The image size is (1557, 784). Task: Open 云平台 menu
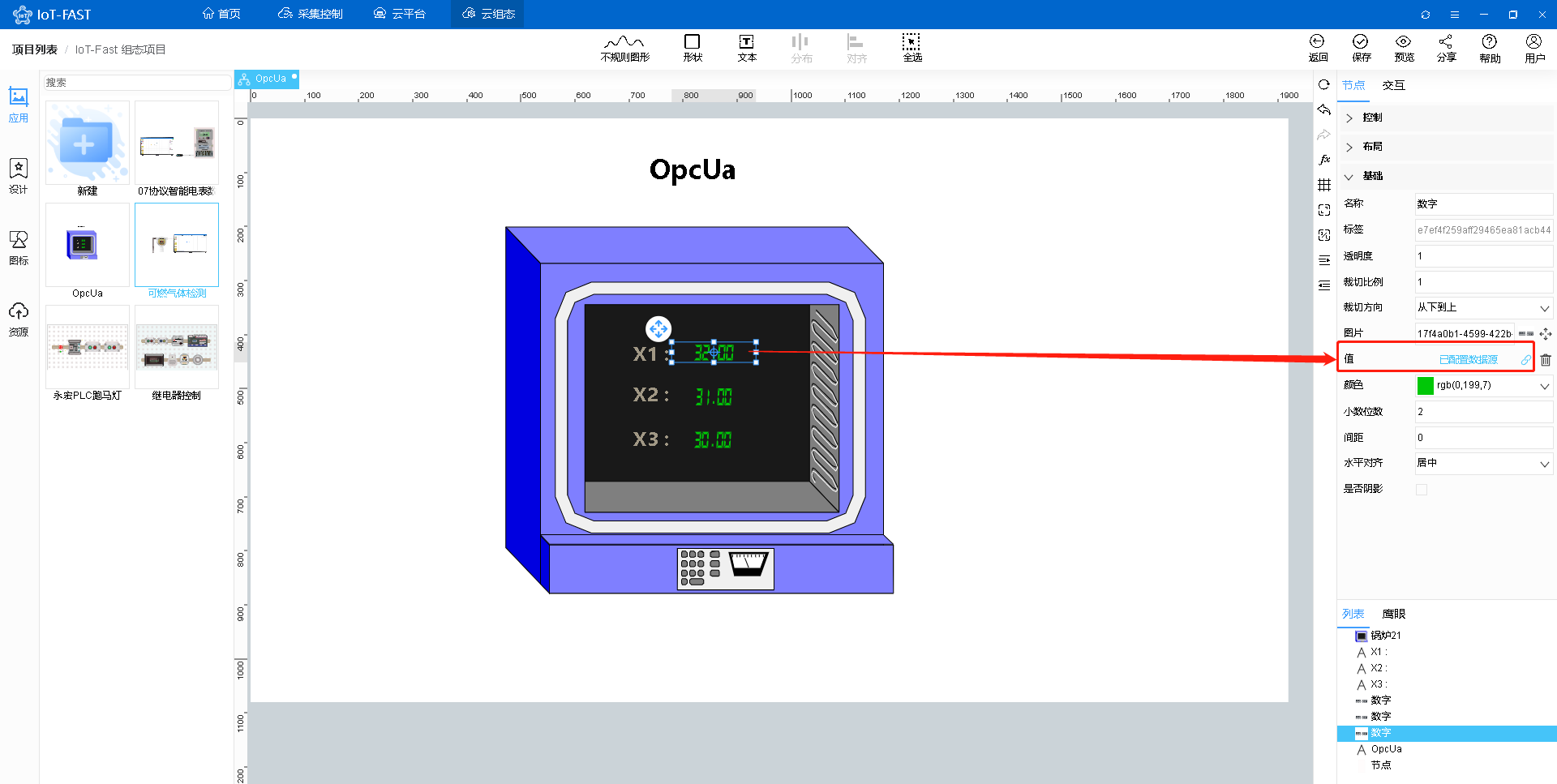tap(400, 15)
